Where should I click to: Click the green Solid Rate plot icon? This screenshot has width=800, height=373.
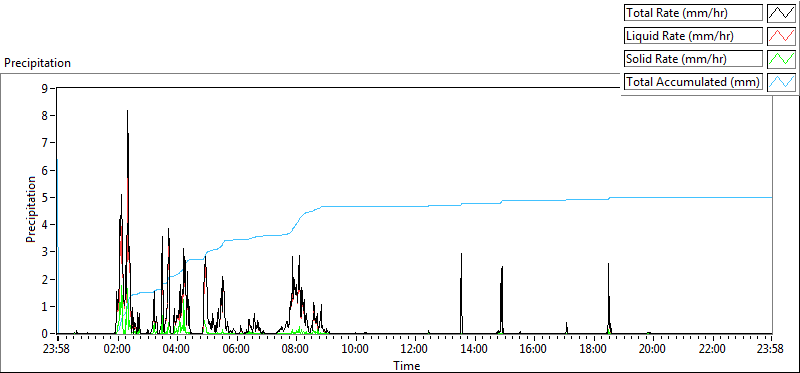[x=781, y=59]
